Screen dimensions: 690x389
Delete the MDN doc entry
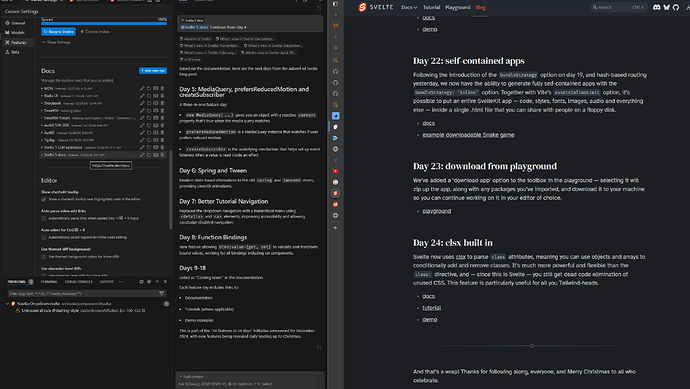click(162, 88)
